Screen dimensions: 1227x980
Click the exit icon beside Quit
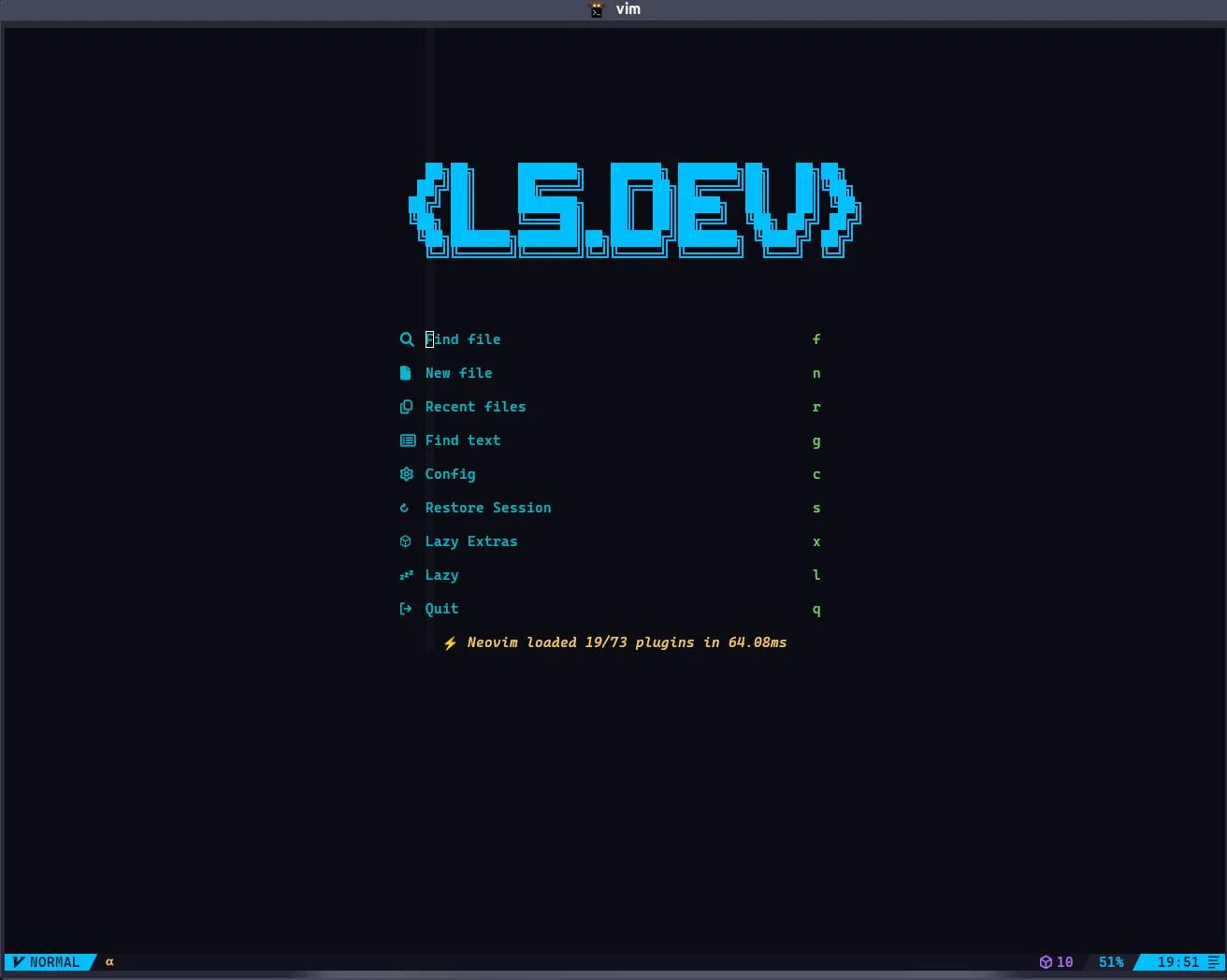coord(405,609)
